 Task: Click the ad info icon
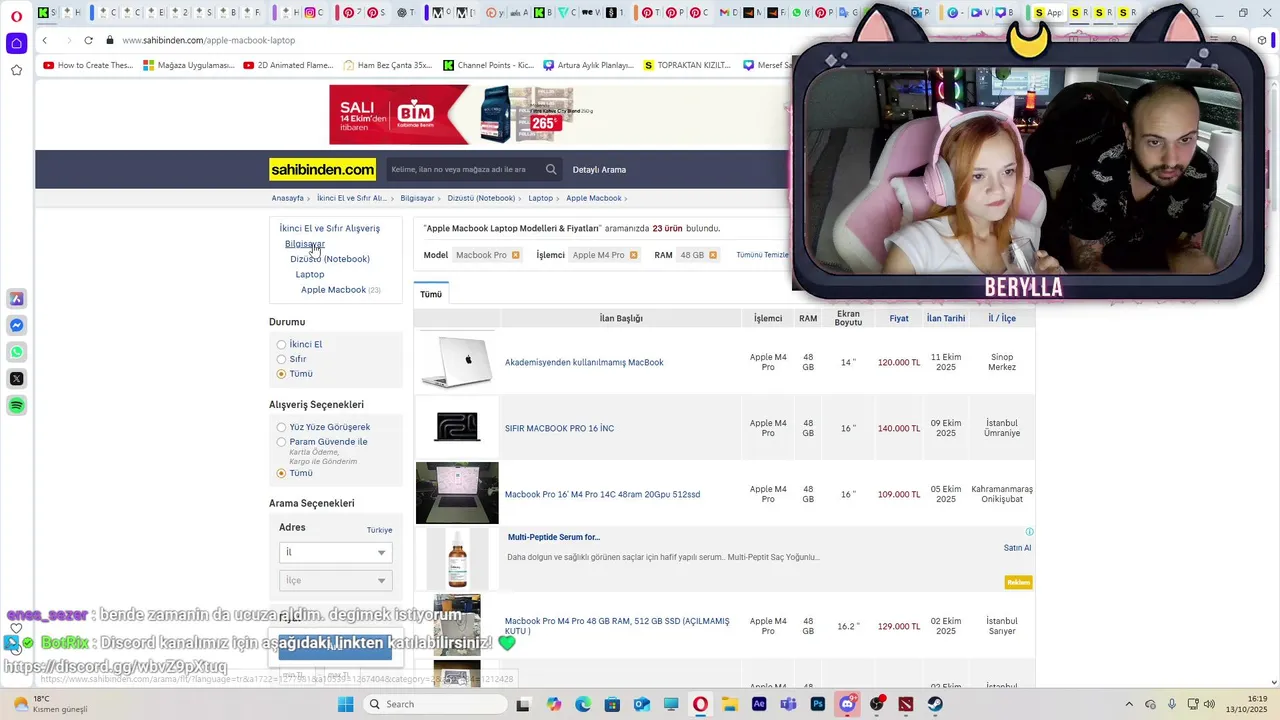pos(1029,532)
